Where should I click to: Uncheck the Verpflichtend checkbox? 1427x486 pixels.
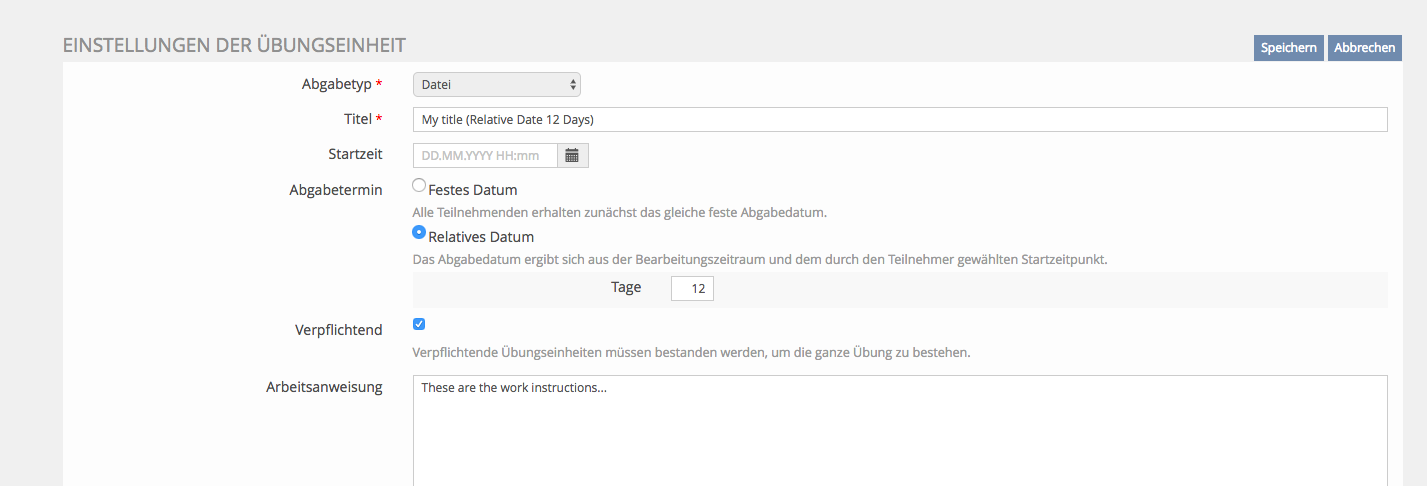(x=419, y=324)
